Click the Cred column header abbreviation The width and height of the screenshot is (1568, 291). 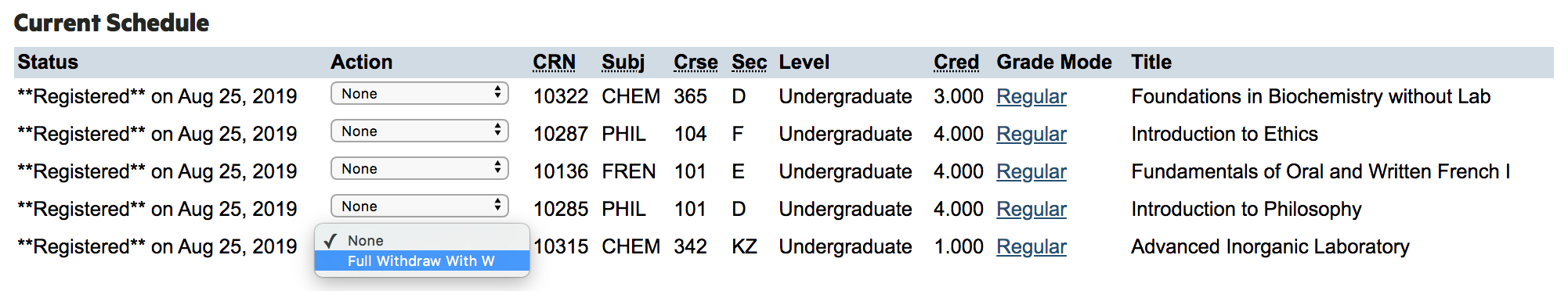click(x=956, y=62)
